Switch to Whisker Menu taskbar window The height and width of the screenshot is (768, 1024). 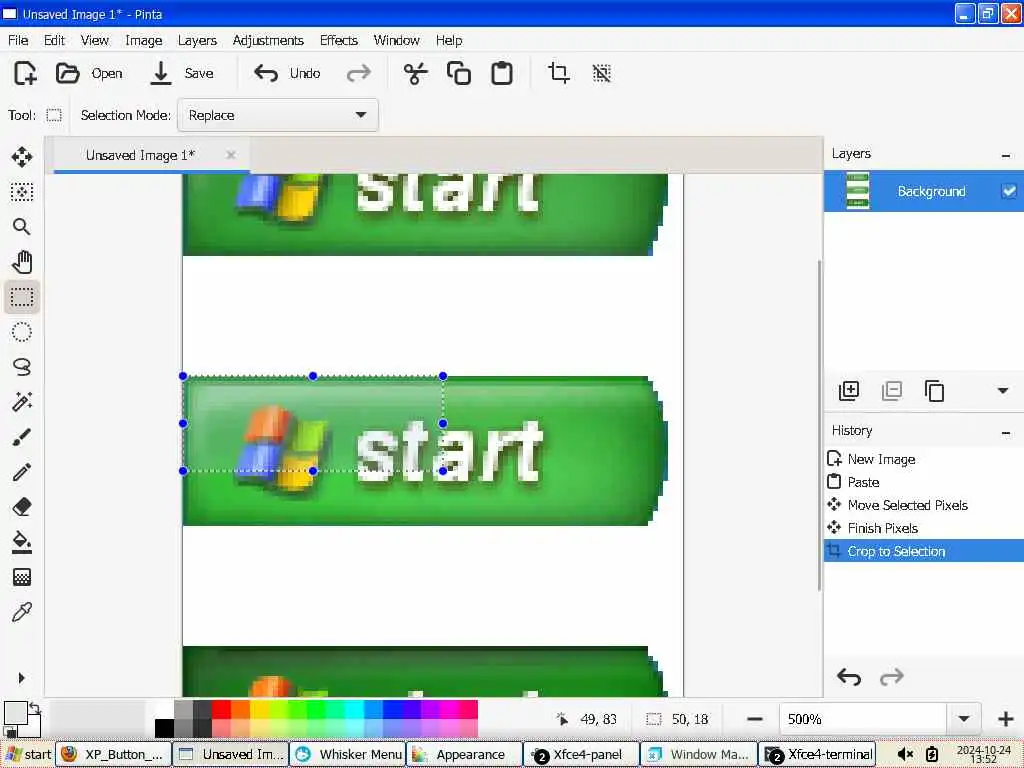[347, 754]
